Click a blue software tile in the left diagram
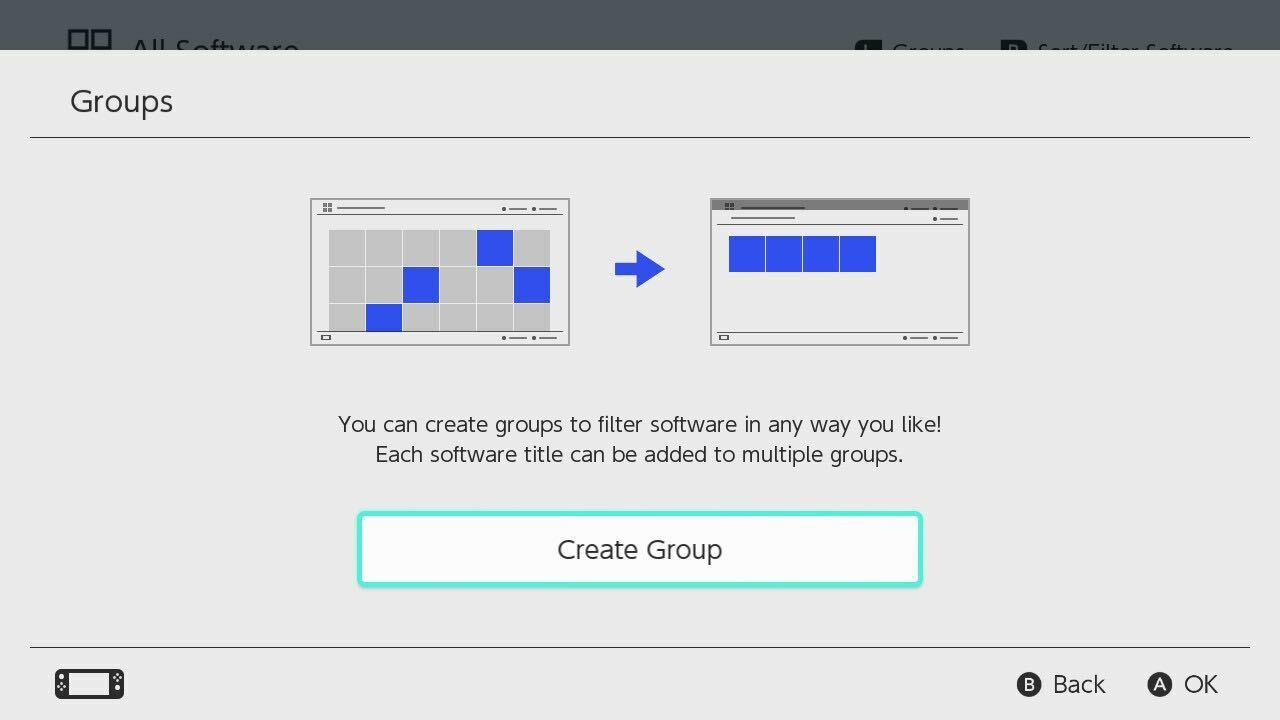 495,247
